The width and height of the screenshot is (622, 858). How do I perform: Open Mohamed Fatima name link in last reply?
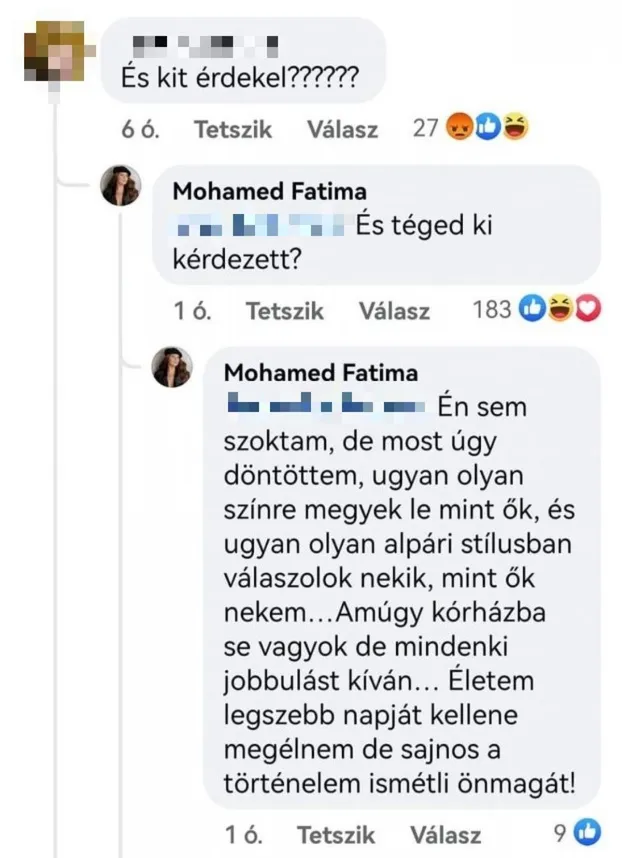pos(320,372)
